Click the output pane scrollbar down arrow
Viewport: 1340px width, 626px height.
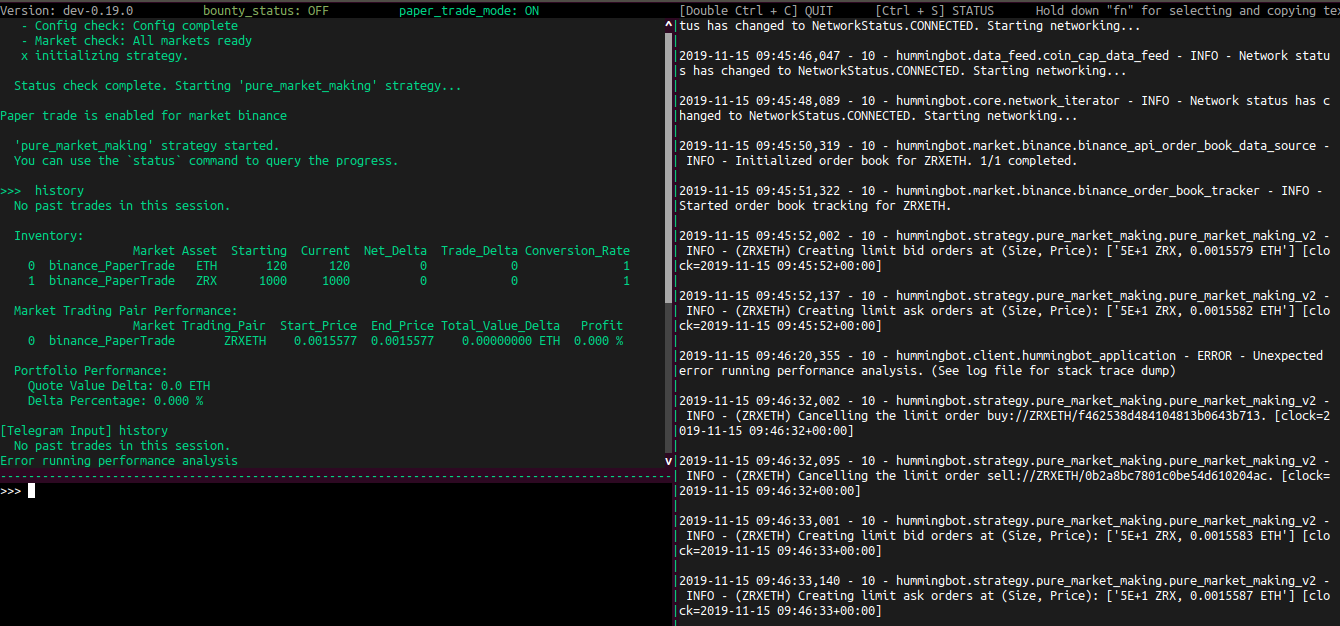point(669,461)
